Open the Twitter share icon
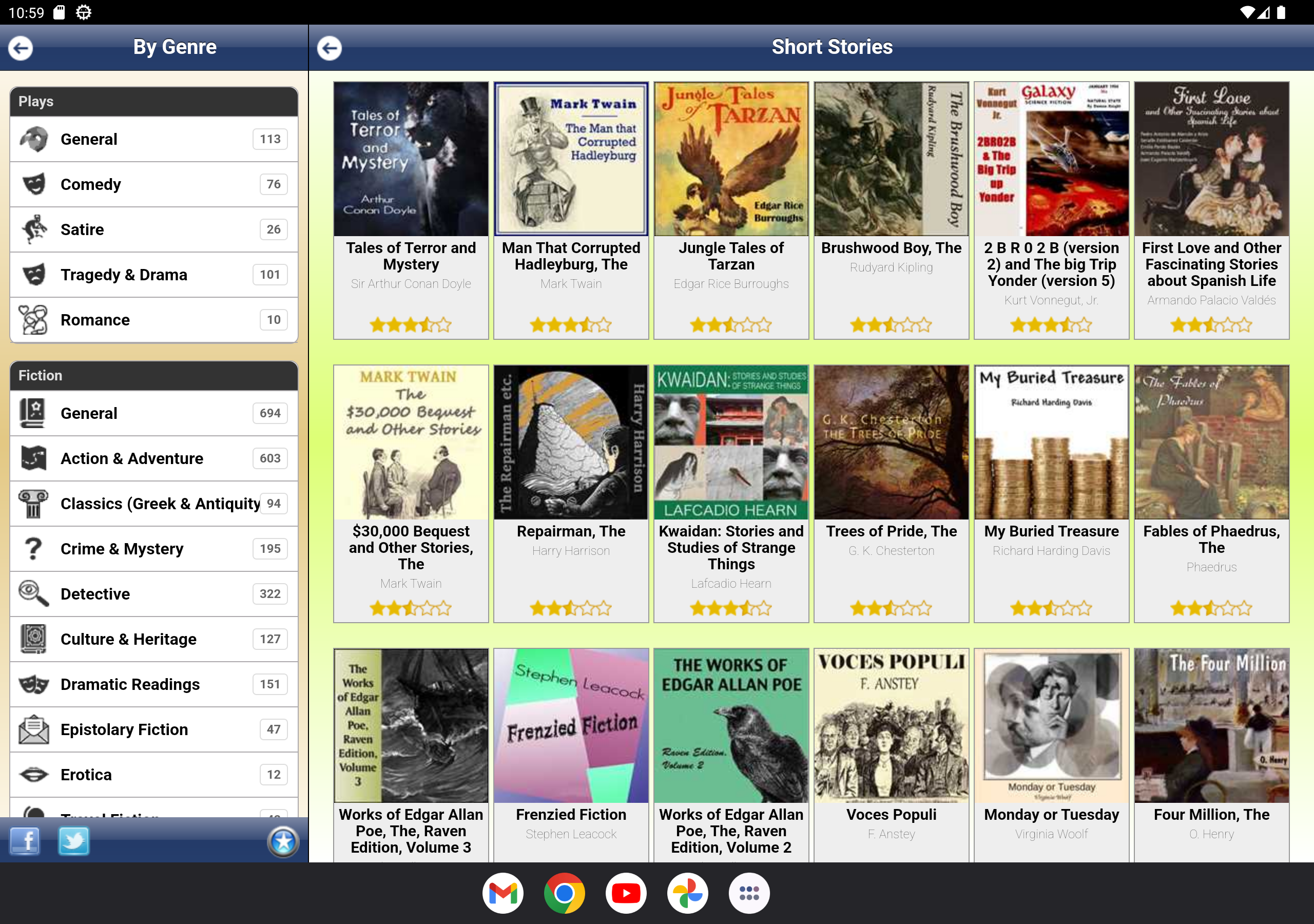Screen dimensions: 1314x924 click(74, 841)
